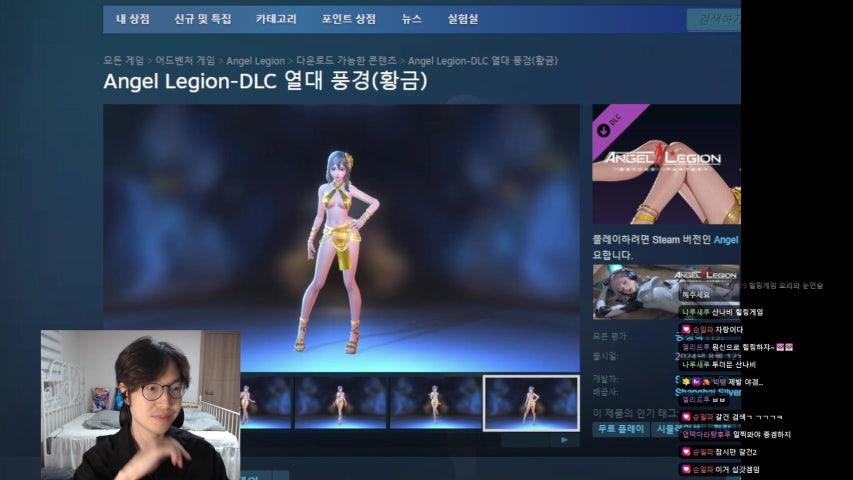Click the purple DLC download badge icon

tap(603, 130)
